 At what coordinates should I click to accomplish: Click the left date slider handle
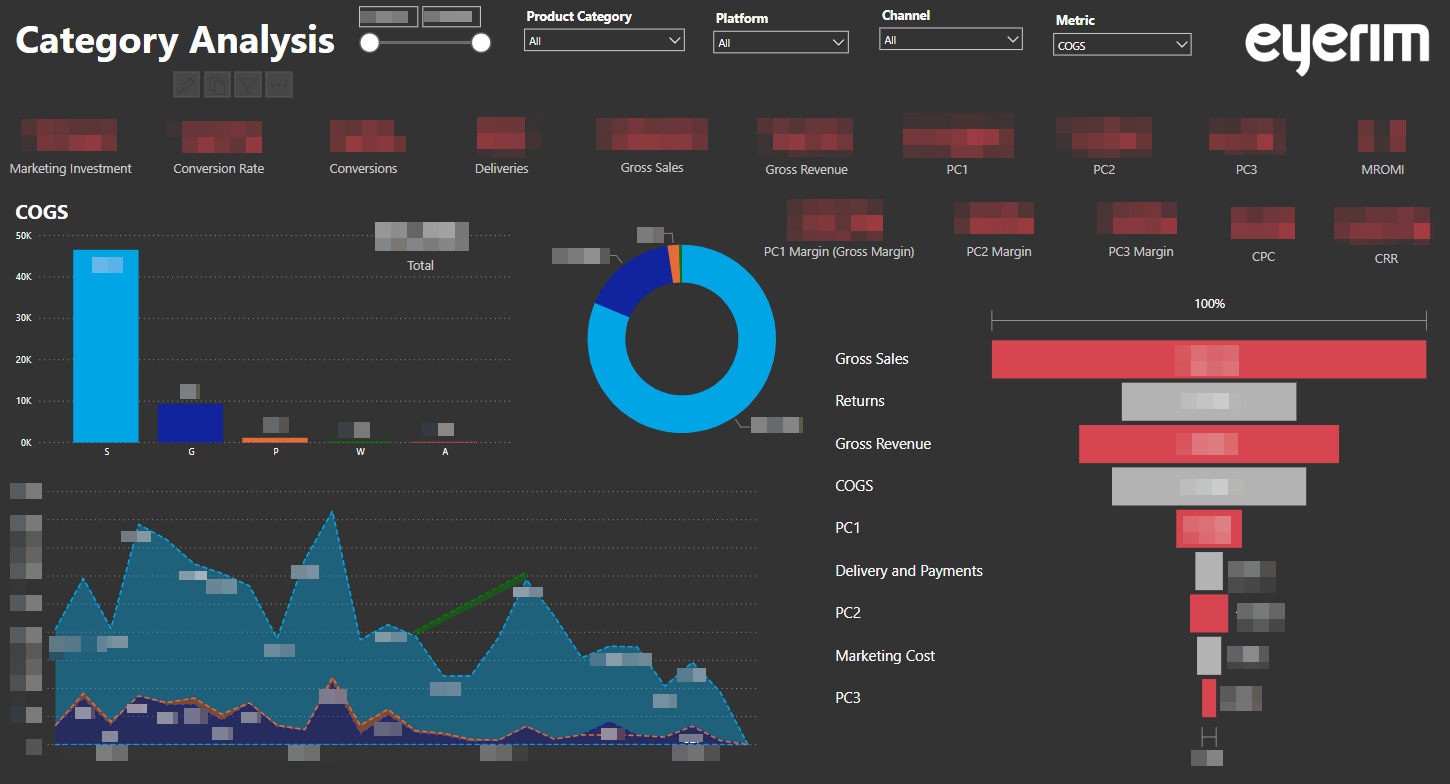pyautogui.click(x=370, y=43)
